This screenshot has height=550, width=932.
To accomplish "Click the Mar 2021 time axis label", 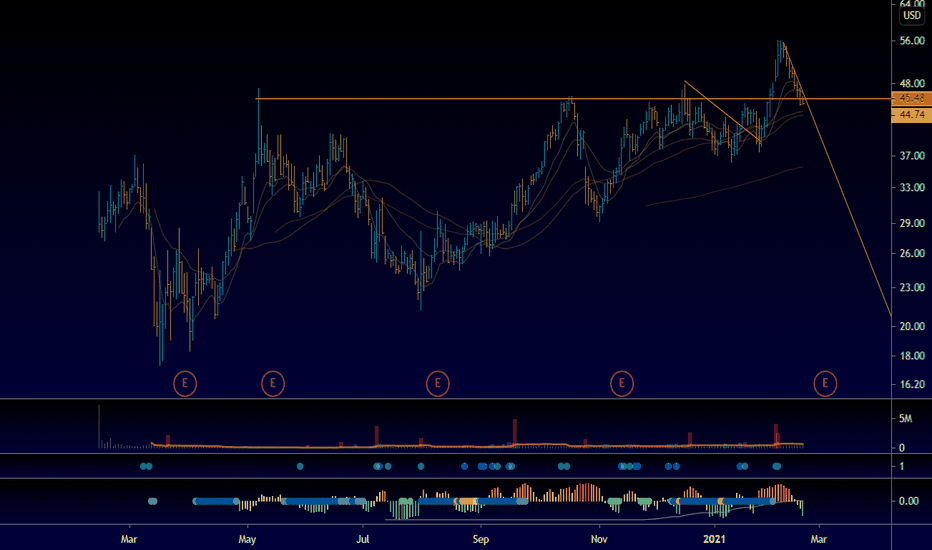I will [x=818, y=539].
